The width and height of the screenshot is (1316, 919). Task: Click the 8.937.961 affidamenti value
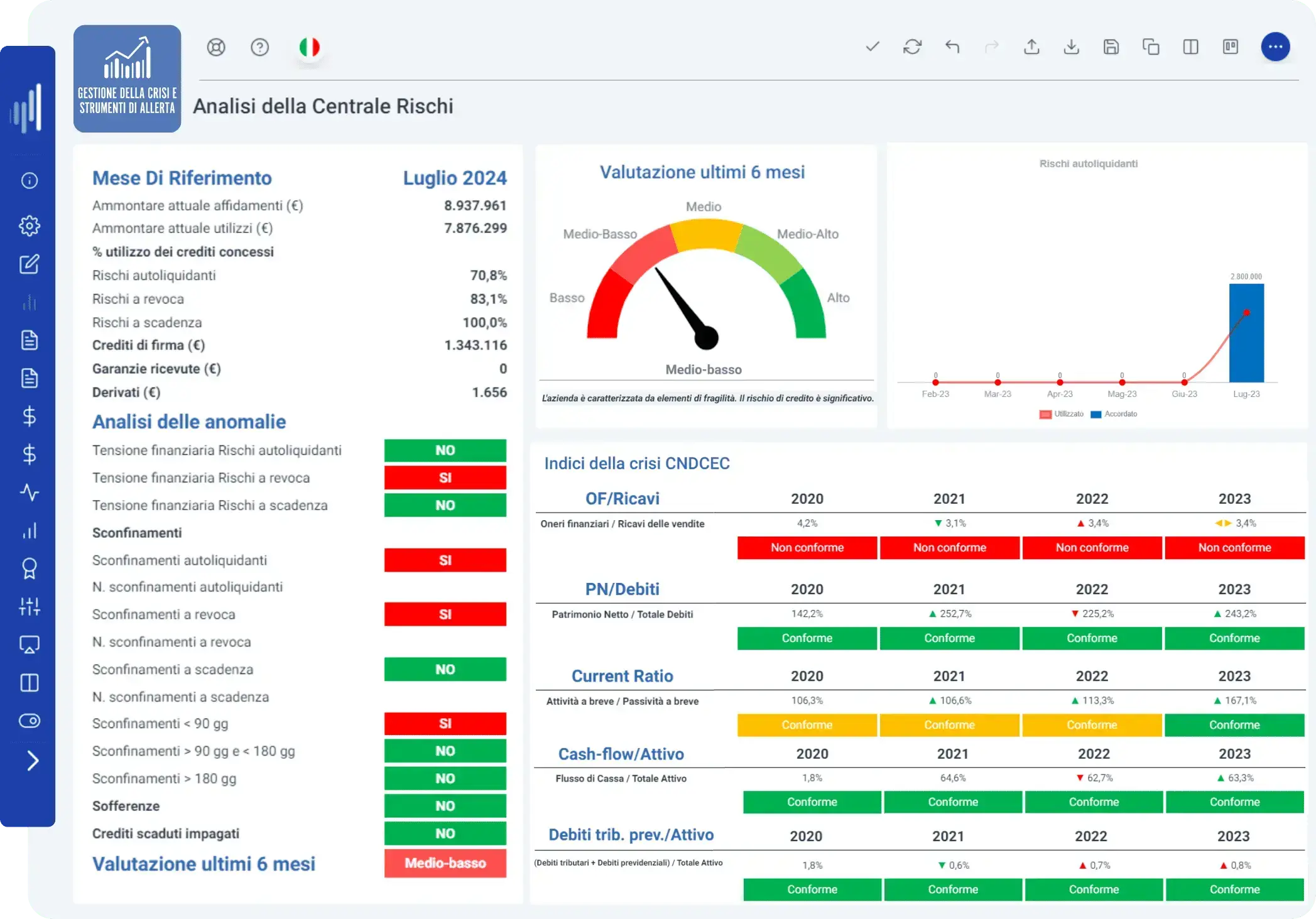point(475,205)
